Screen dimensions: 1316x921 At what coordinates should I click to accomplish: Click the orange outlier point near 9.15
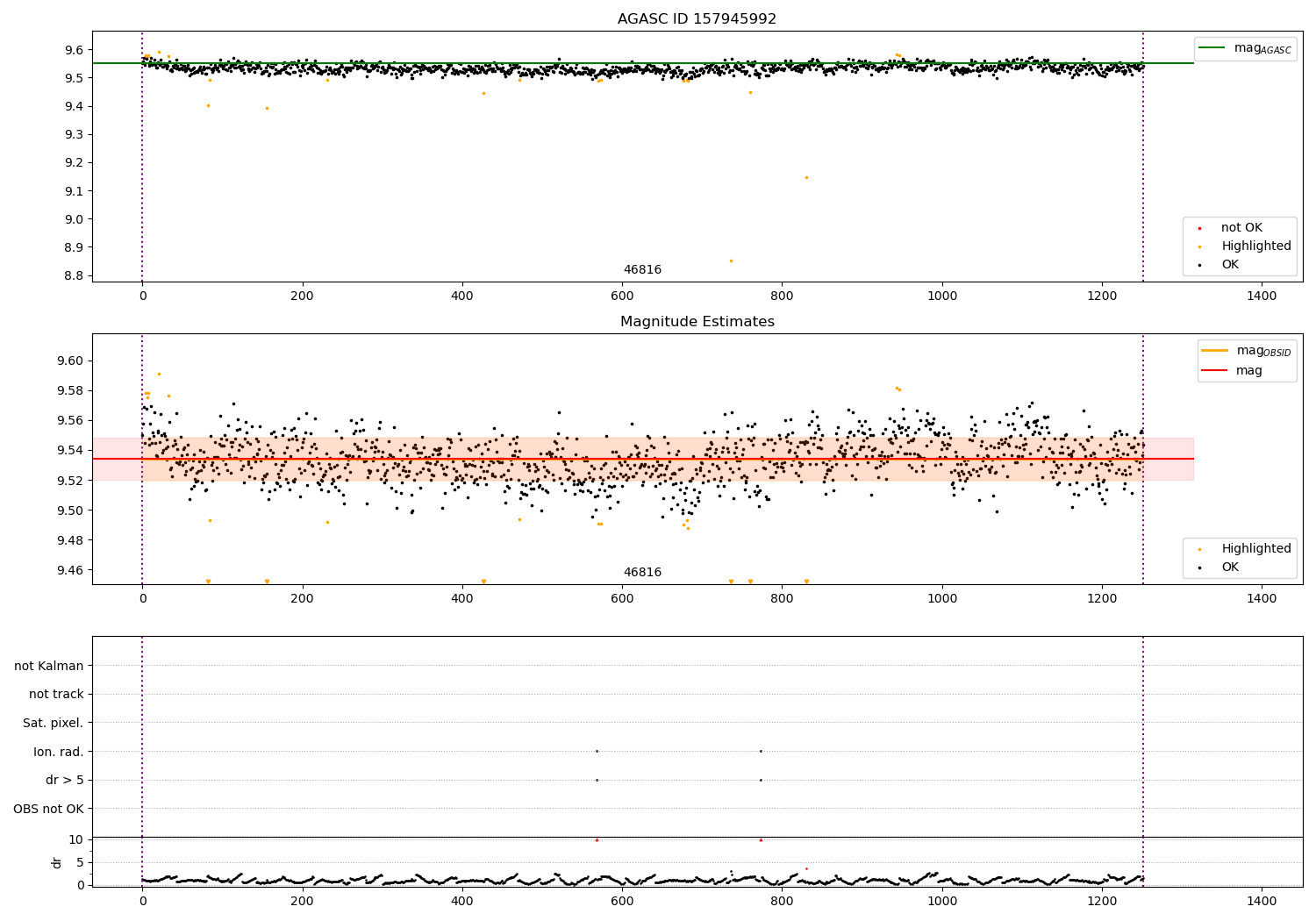click(x=806, y=177)
